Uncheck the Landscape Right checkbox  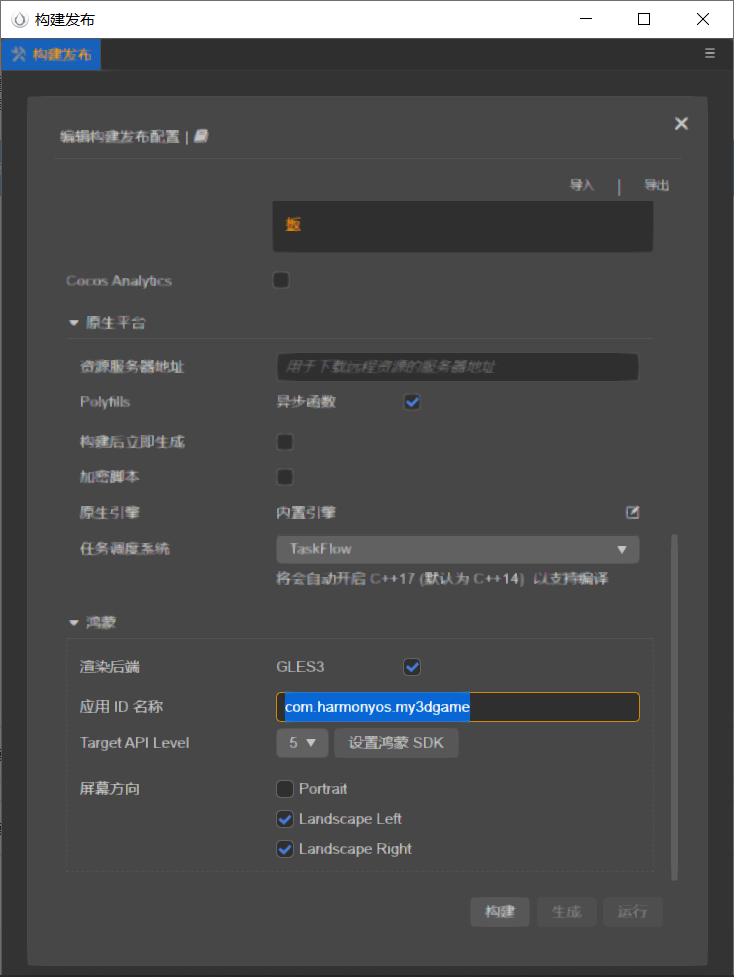[x=285, y=849]
